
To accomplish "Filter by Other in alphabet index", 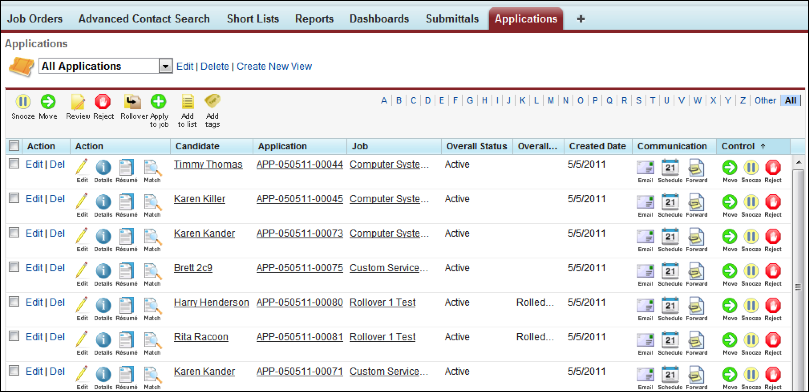I will pyautogui.click(x=765, y=101).
